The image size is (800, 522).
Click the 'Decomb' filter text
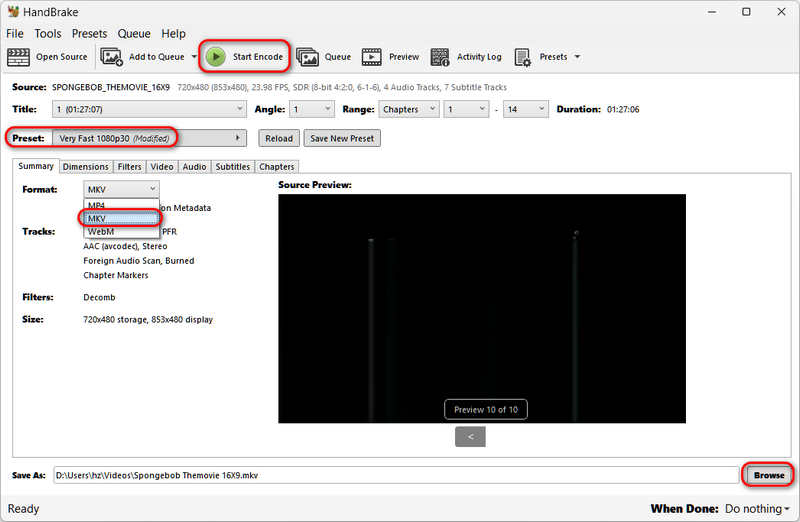(x=99, y=297)
